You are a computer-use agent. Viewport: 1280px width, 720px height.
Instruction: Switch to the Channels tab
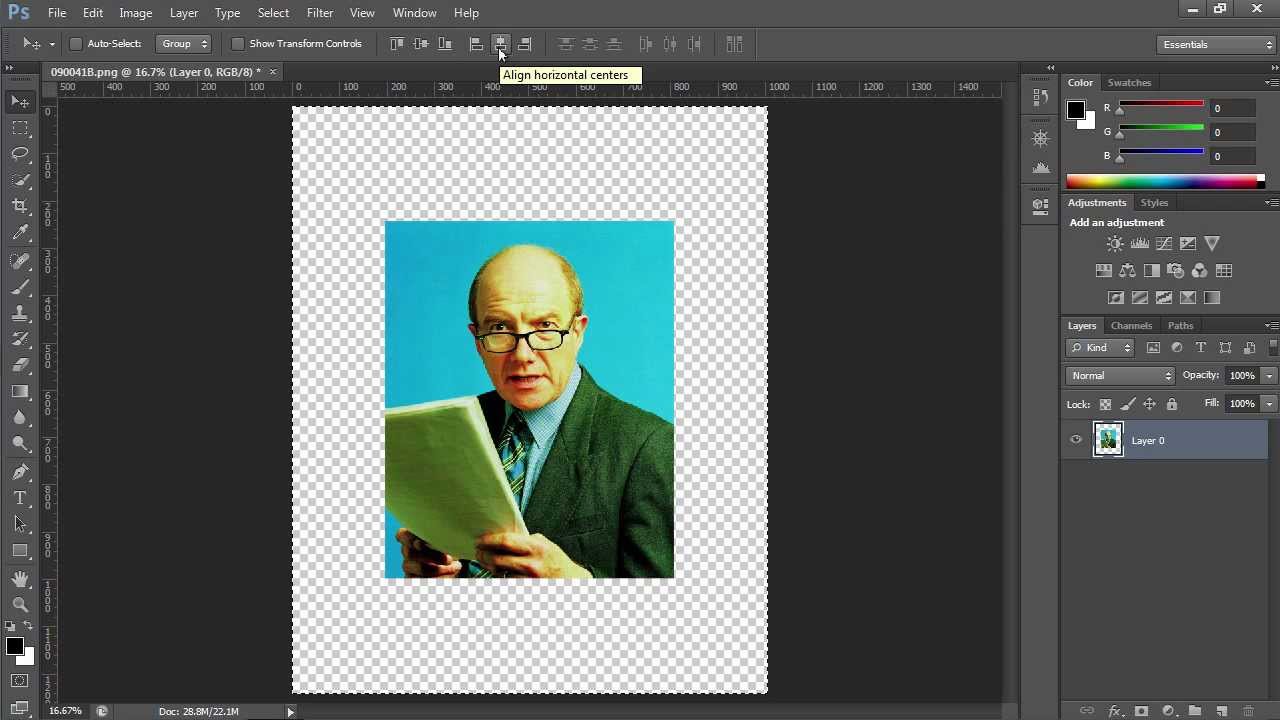[x=1131, y=326]
